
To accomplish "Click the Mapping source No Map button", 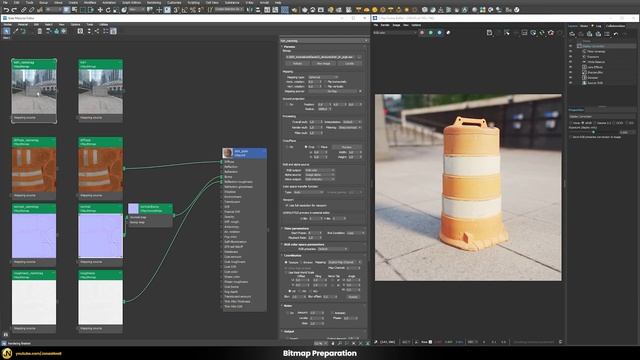I will coord(331,91).
